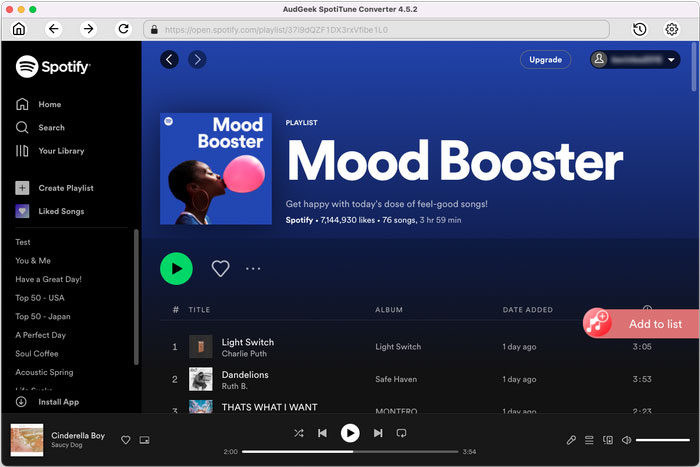Toggle shuffle playback
The image size is (700, 467).
[x=299, y=433]
